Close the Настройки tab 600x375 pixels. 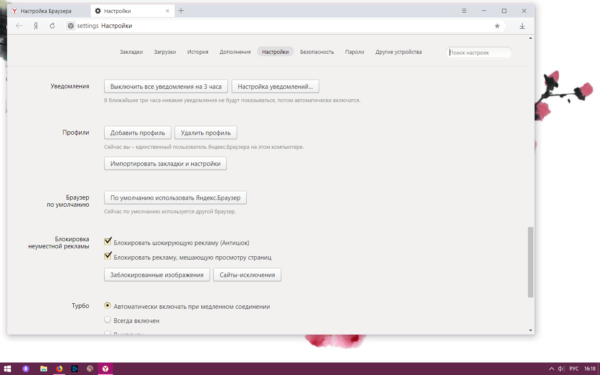pyautogui.click(x=167, y=11)
